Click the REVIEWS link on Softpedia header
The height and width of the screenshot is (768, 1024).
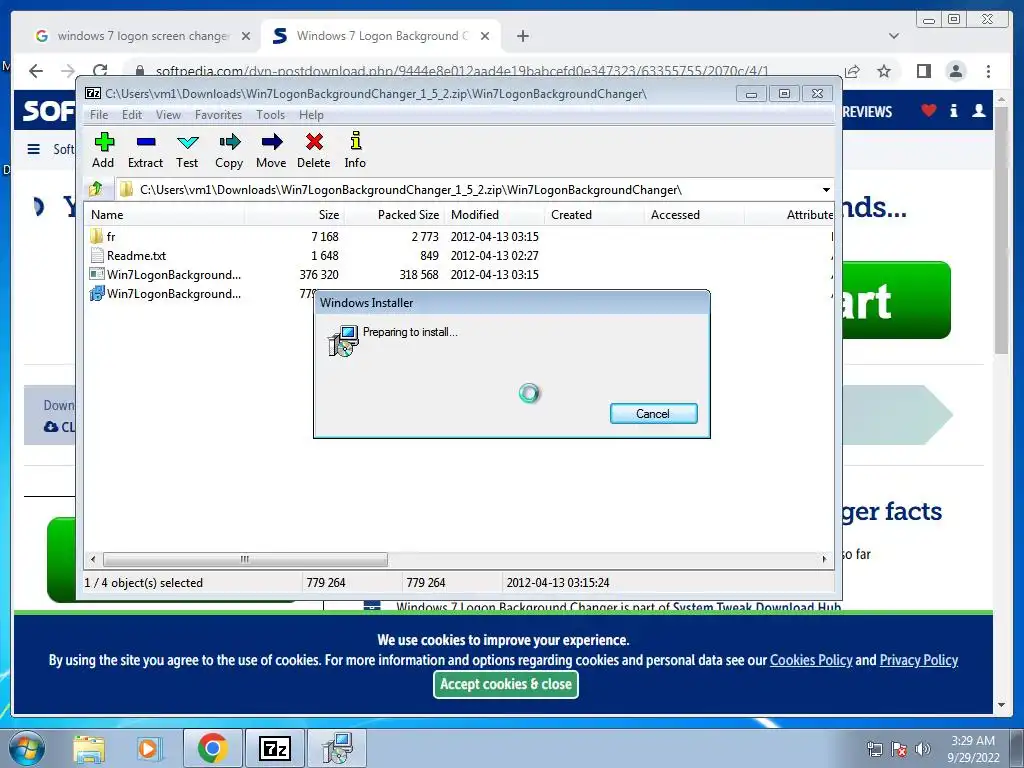[867, 112]
